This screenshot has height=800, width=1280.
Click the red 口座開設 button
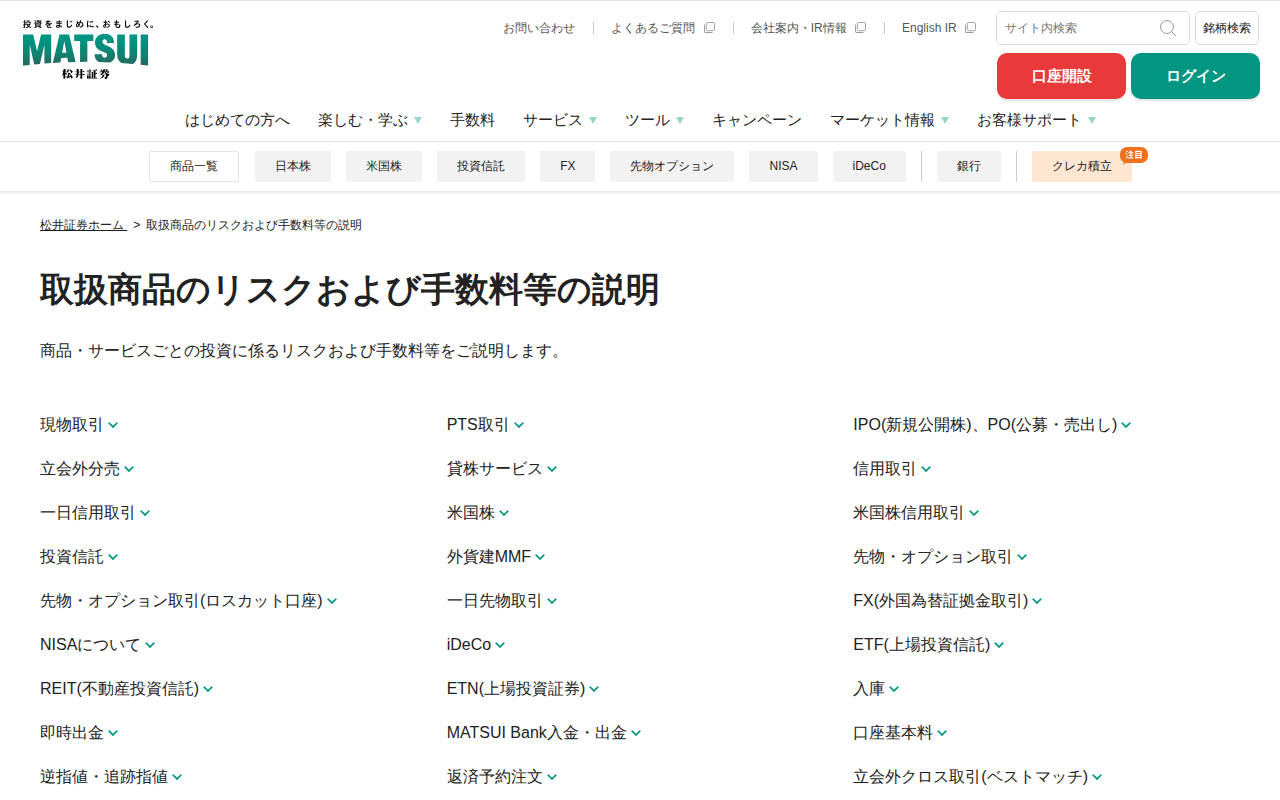coord(1061,76)
